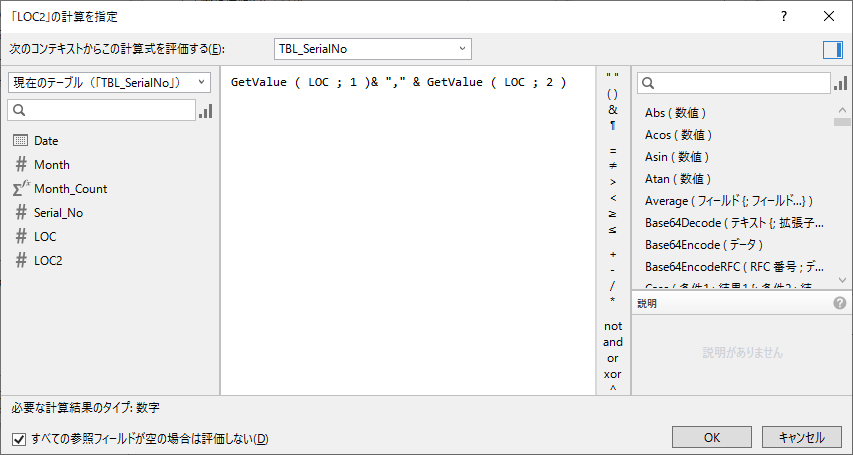Insert the not-equal operator
This screenshot has height=455, width=853.
613,166
